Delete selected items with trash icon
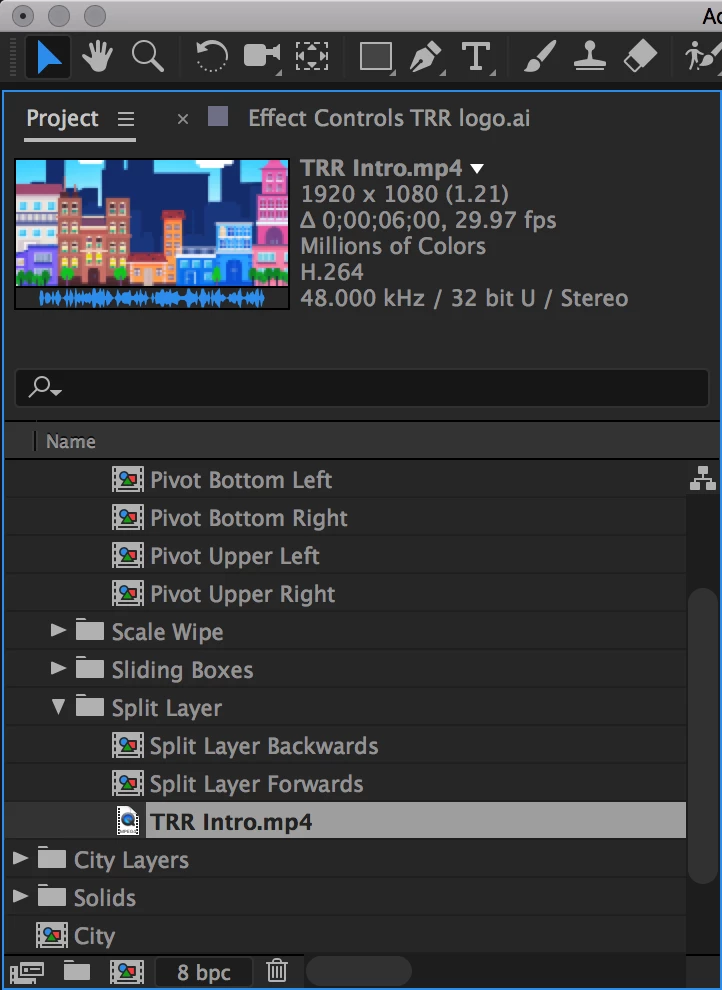Viewport: 722px width, 990px height. tap(276, 971)
